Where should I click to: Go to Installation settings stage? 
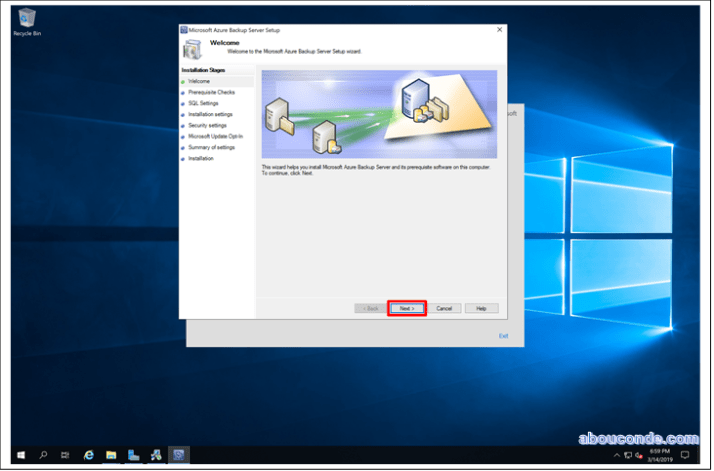pos(210,114)
